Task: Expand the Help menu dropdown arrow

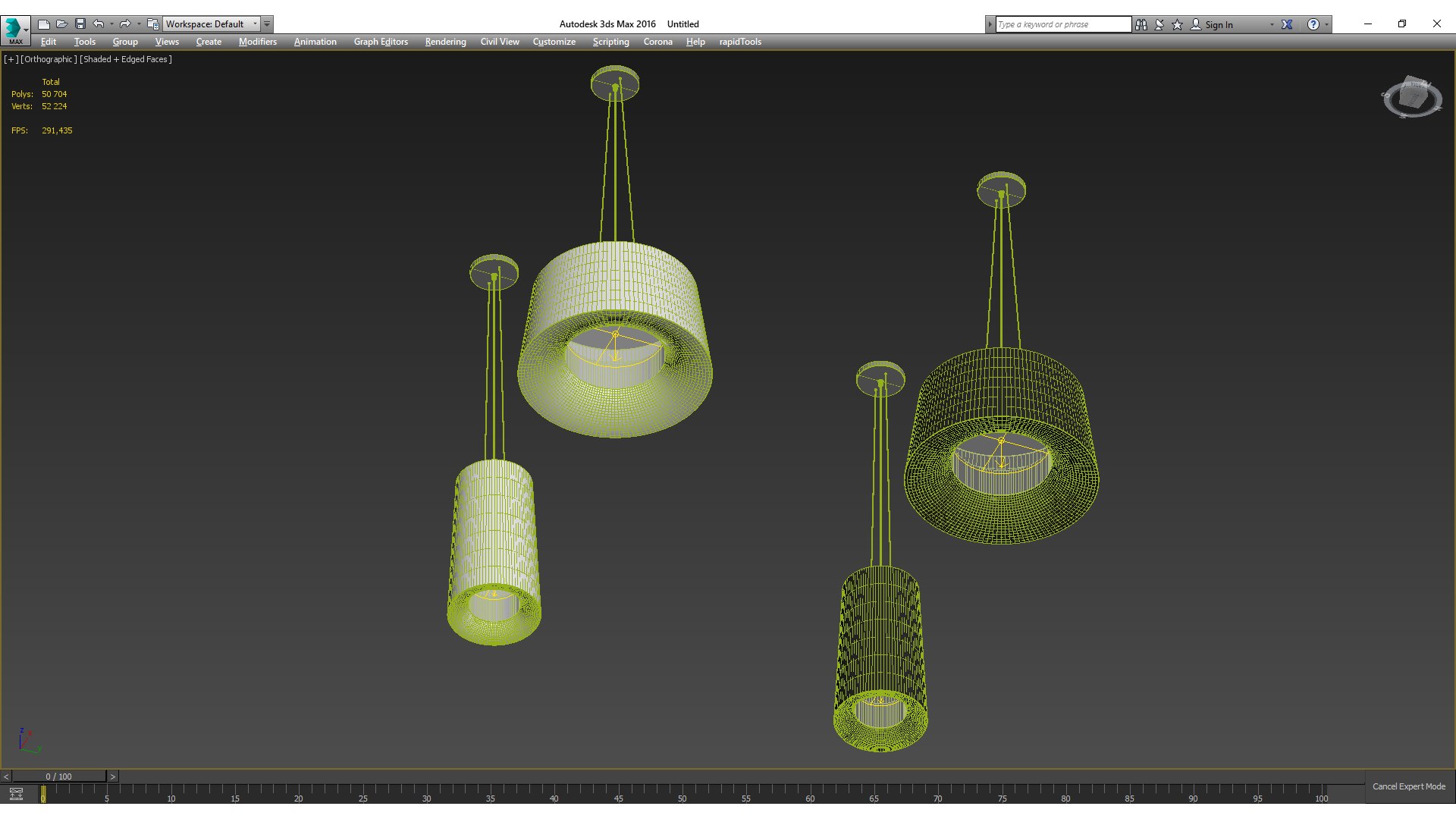Action: click(1326, 24)
